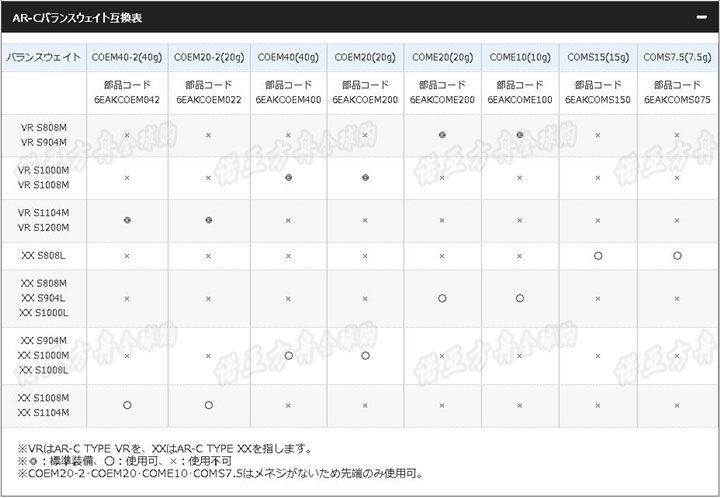Viewport: 720px width, 498px height.
Task: Click row label VR S1008M
Action: pyautogui.click(x=44, y=185)
